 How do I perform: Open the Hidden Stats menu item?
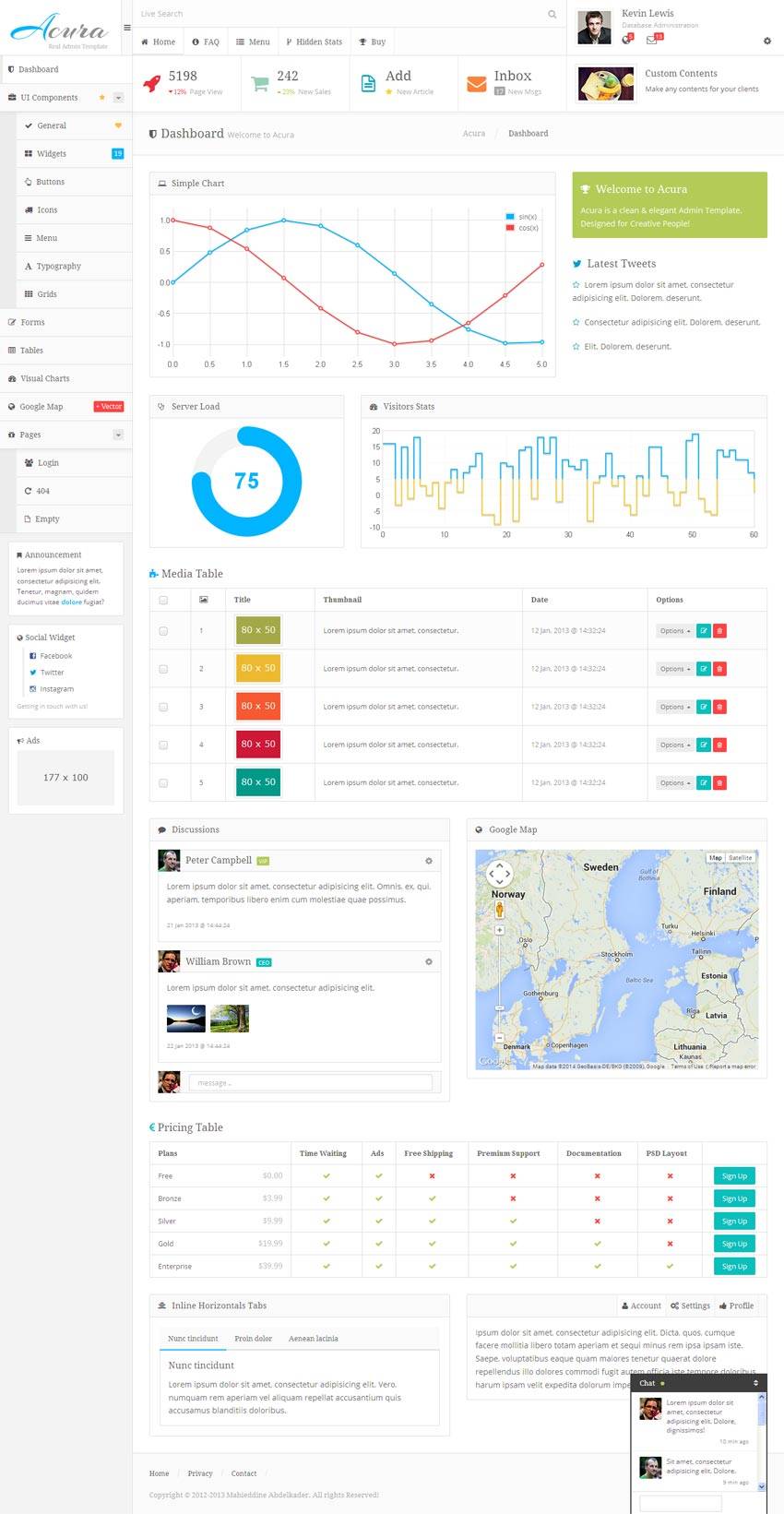click(x=314, y=42)
